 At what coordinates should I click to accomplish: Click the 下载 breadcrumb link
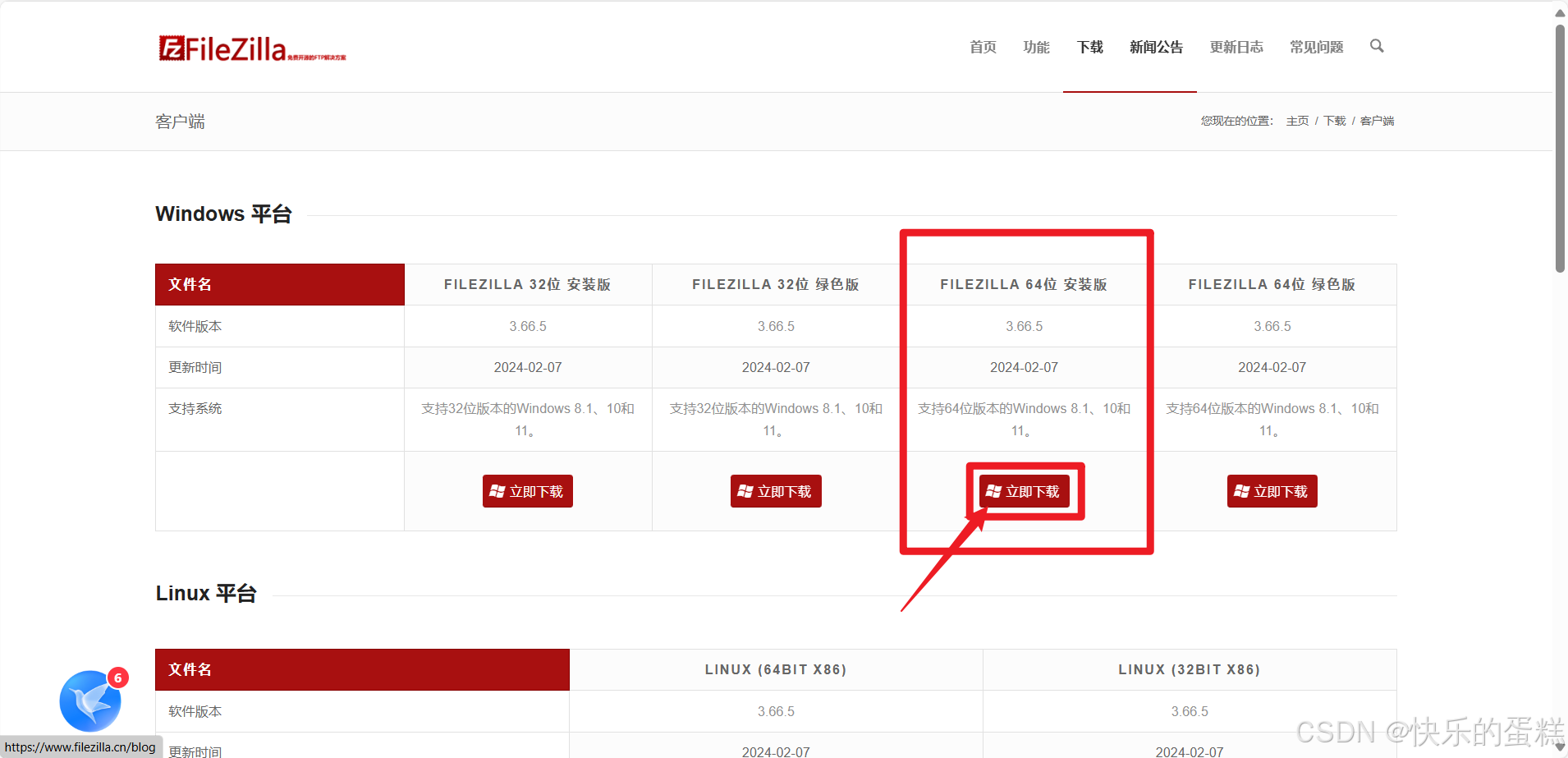tap(1334, 121)
